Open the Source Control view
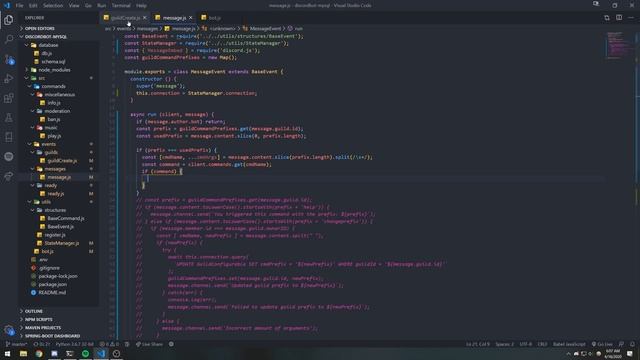 [x=9, y=59]
